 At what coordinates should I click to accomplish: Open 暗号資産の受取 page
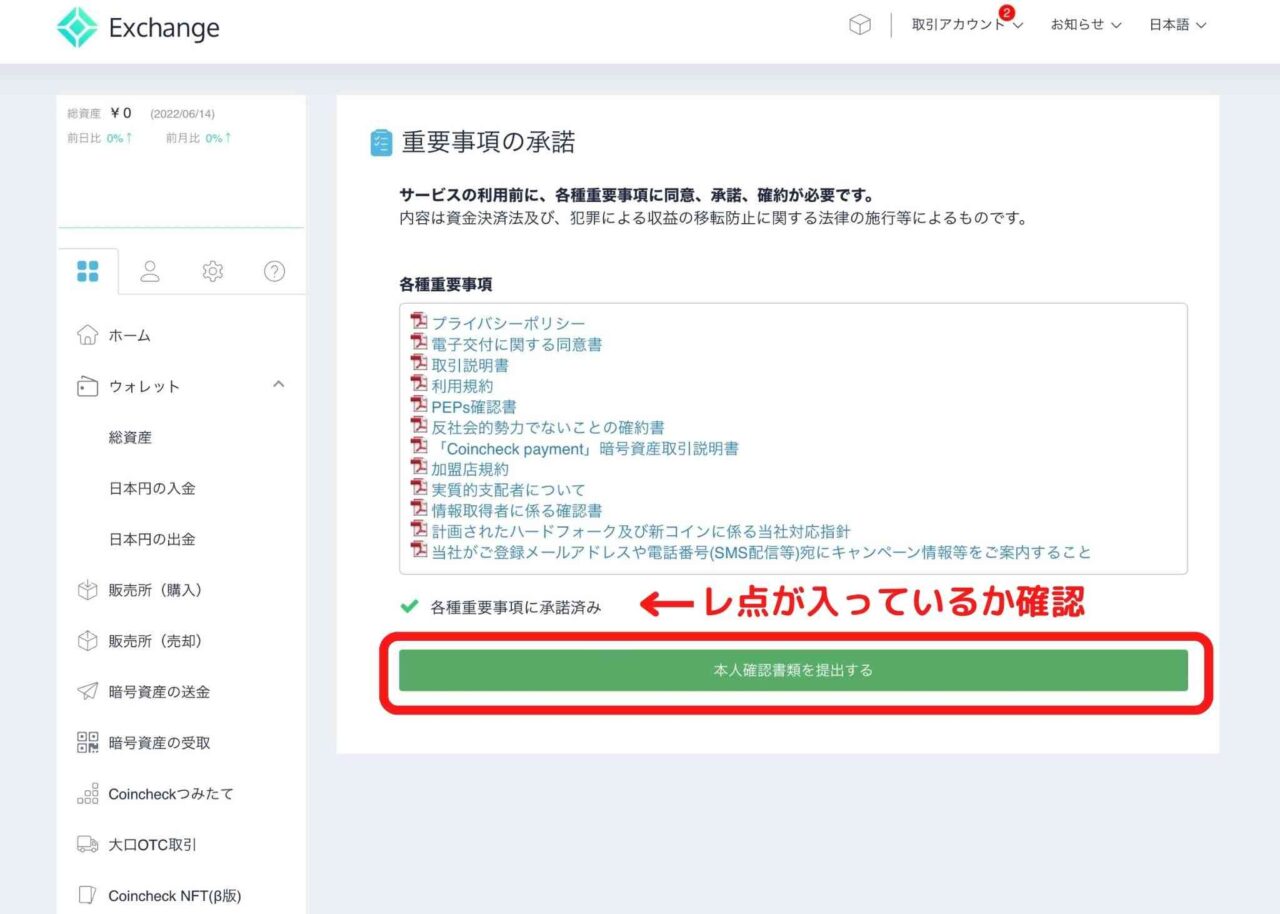click(159, 743)
